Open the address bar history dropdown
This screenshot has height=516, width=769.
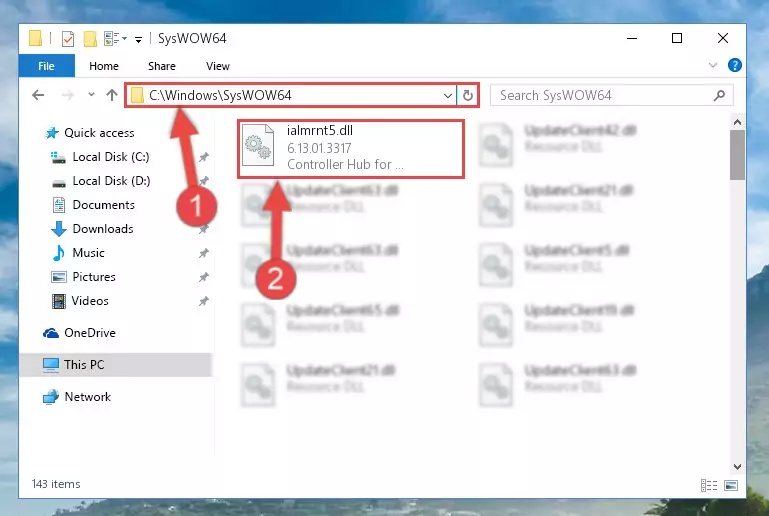coord(448,95)
